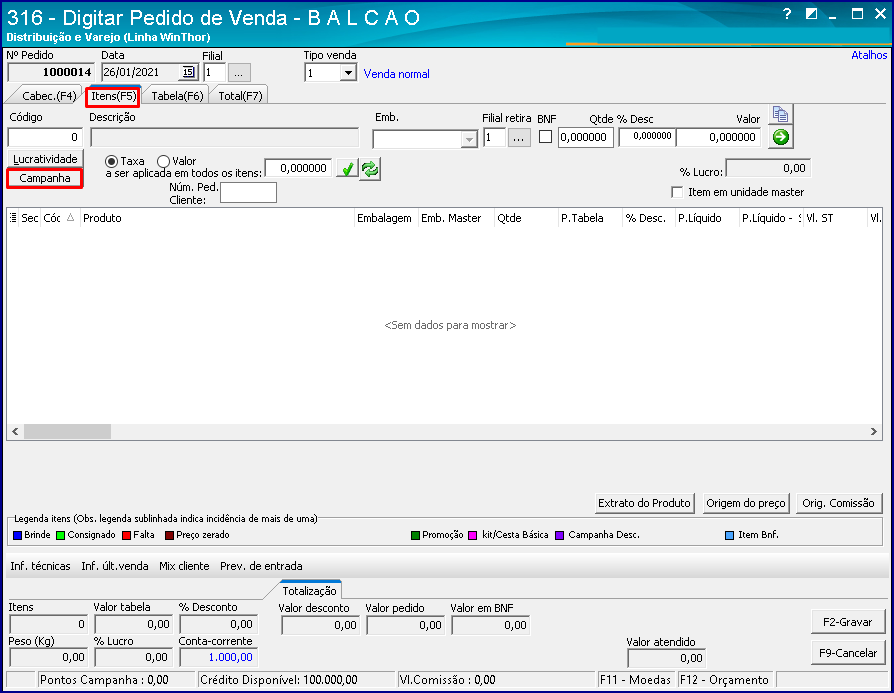This screenshot has width=894, height=693.
Task: Click the copy documents icon above the green arrow
Action: 780,114
